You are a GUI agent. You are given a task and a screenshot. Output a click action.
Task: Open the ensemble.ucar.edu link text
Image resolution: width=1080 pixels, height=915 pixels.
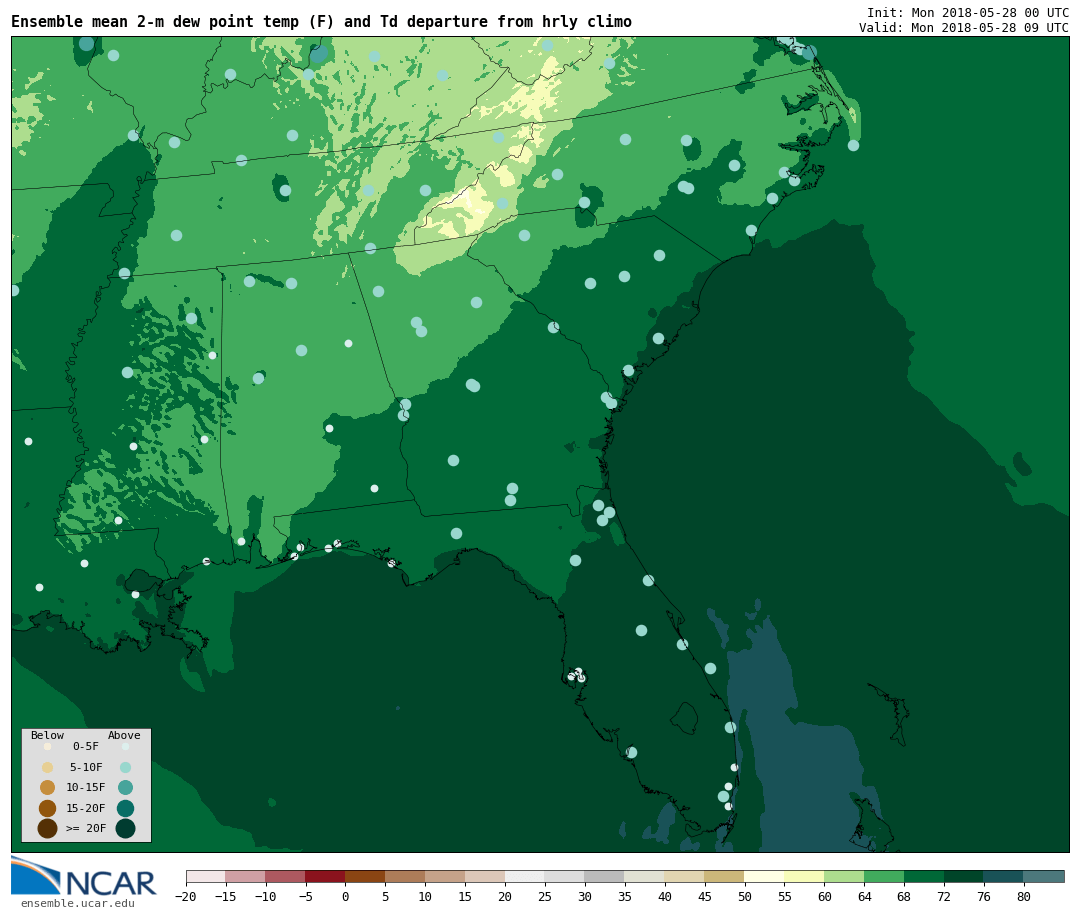click(x=77, y=903)
